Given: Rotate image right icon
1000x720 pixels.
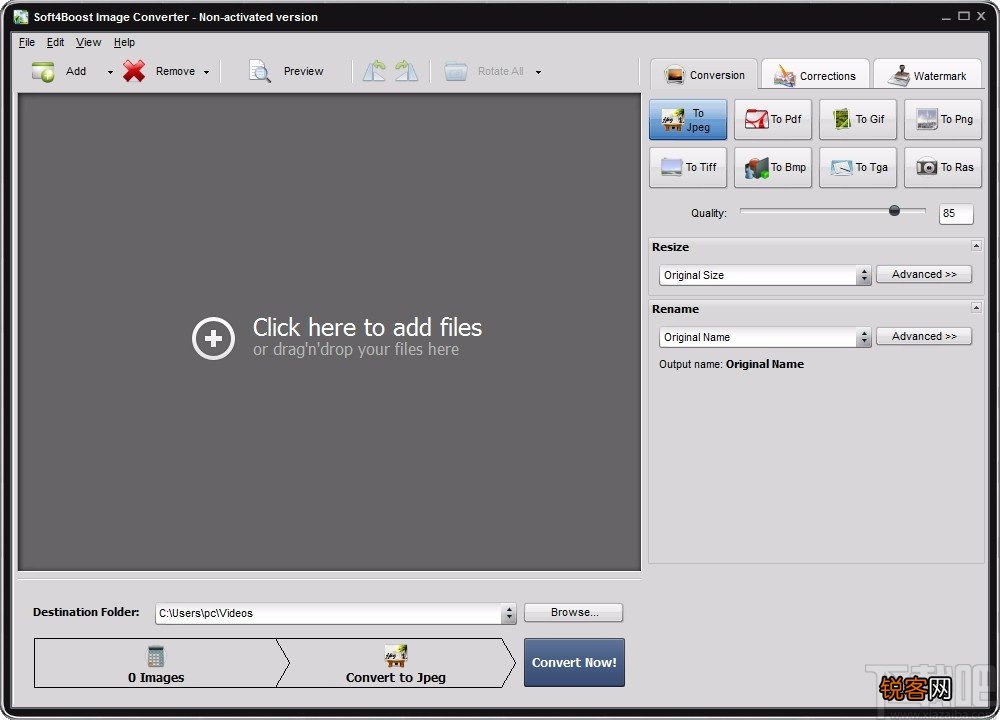Looking at the screenshot, I should (x=406, y=71).
